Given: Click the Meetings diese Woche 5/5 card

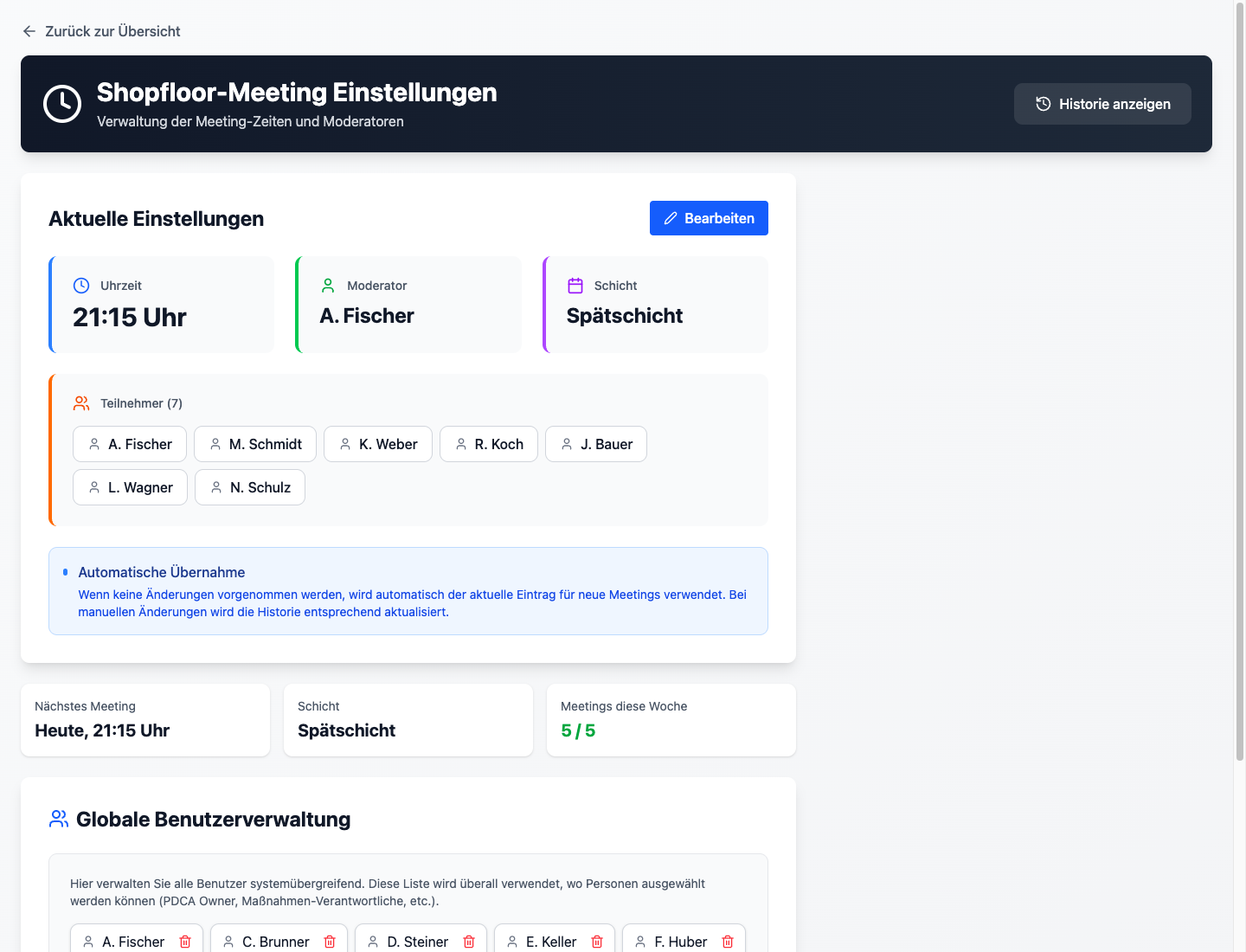Looking at the screenshot, I should [671, 719].
